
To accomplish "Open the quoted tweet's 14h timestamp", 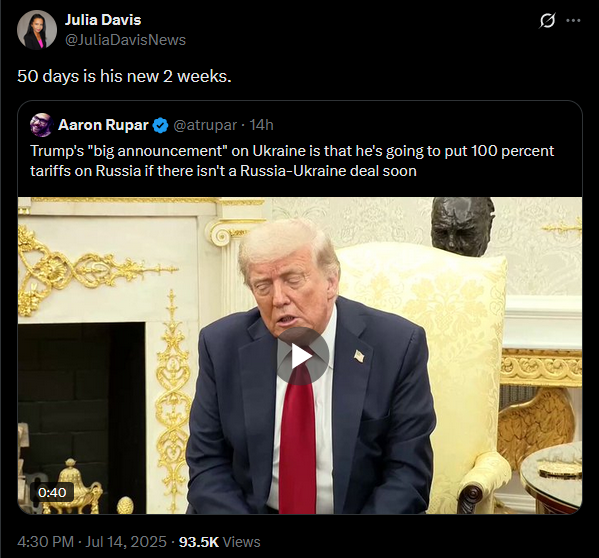I will click(x=261, y=125).
